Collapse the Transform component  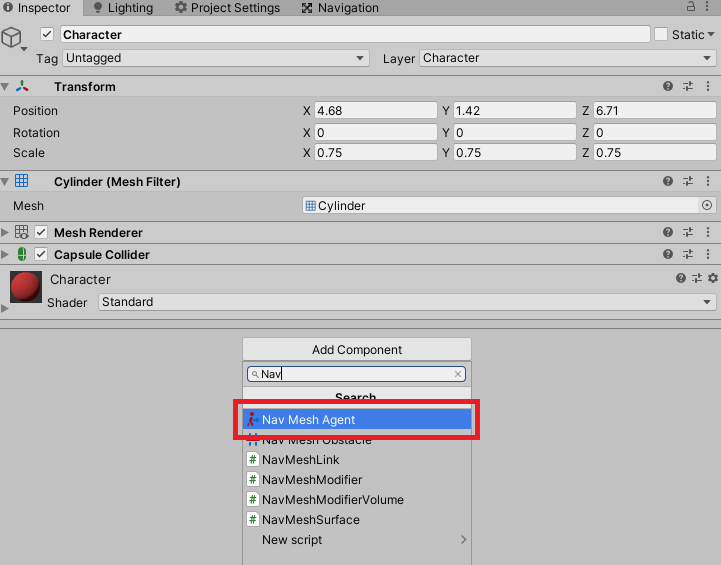click(x=5, y=86)
